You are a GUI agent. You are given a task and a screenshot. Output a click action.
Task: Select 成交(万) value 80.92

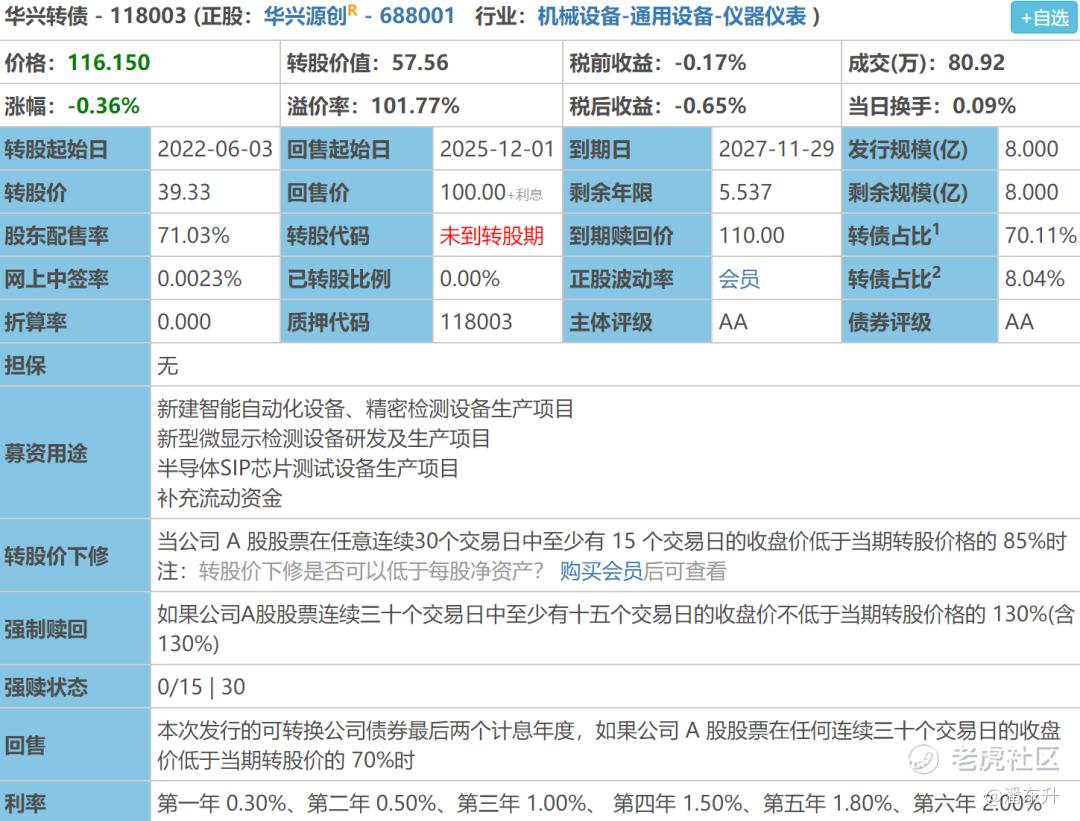(x=977, y=63)
